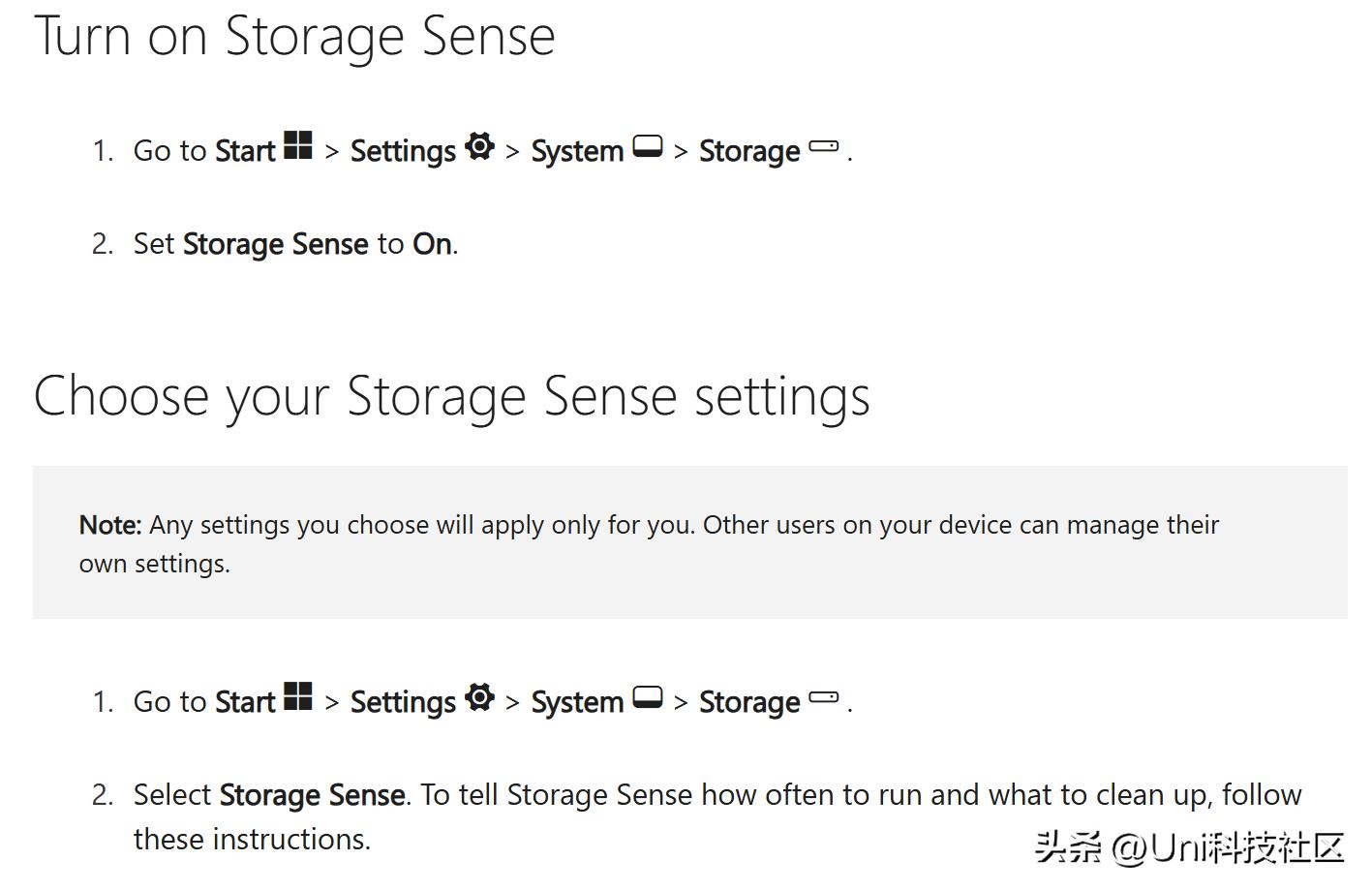Click the Storage drive icon under Turn on Storage Sense

[823, 146]
